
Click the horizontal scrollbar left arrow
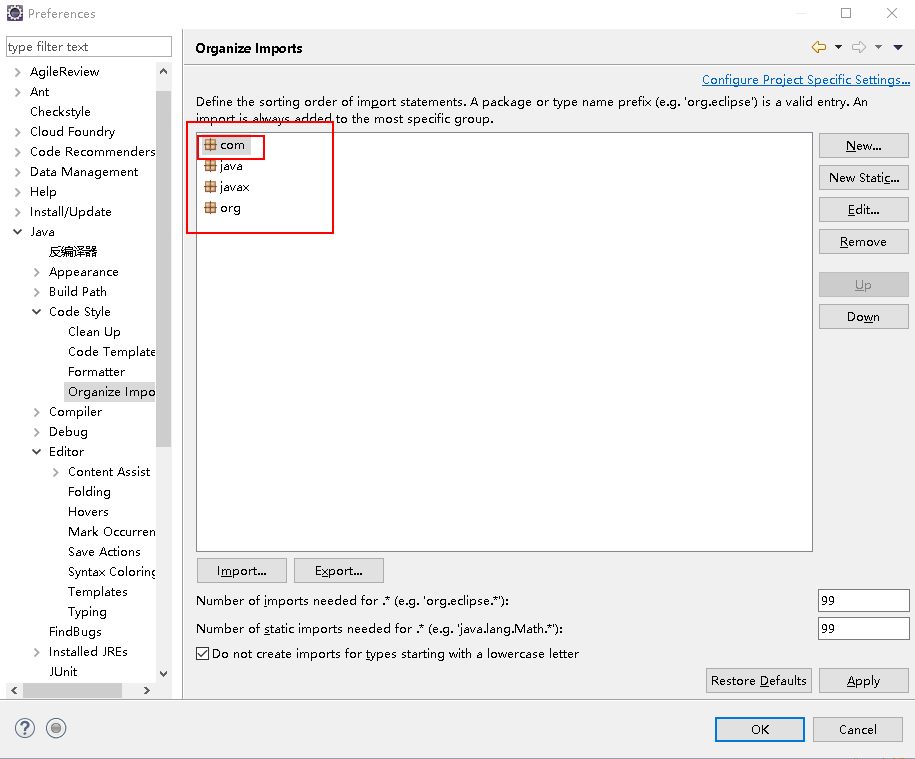pos(14,691)
